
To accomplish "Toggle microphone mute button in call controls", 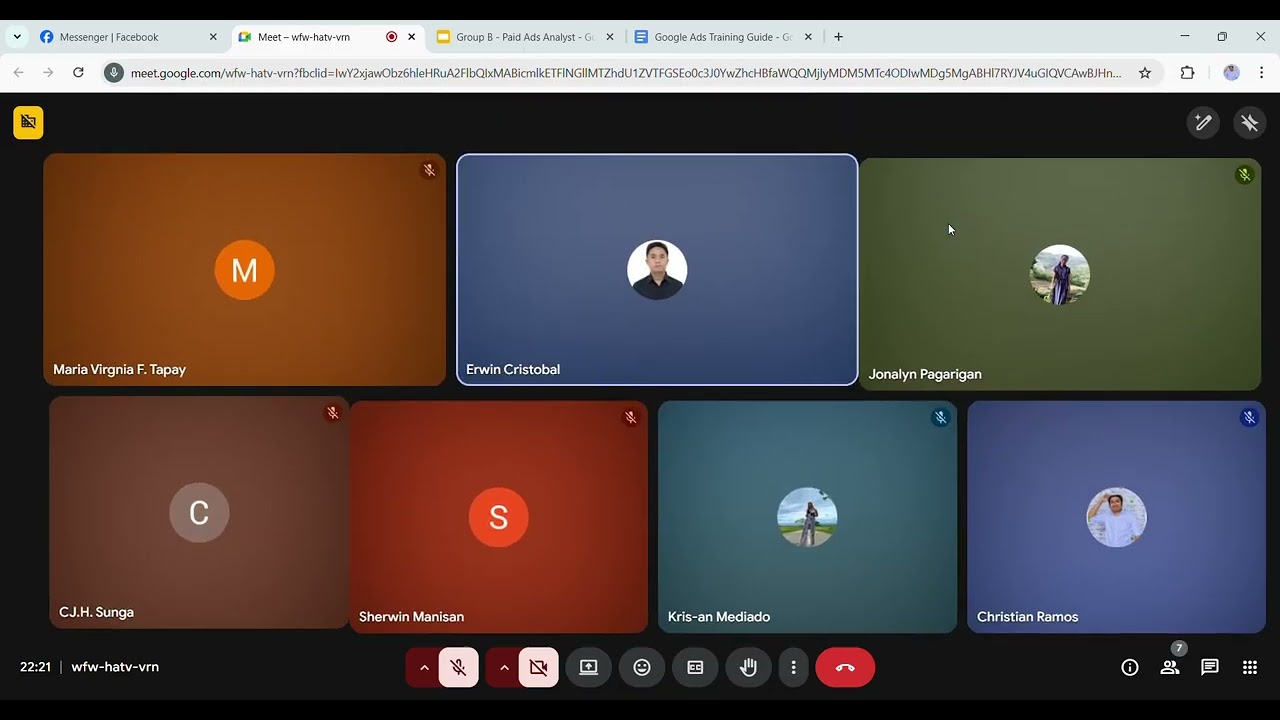I will coord(458,667).
